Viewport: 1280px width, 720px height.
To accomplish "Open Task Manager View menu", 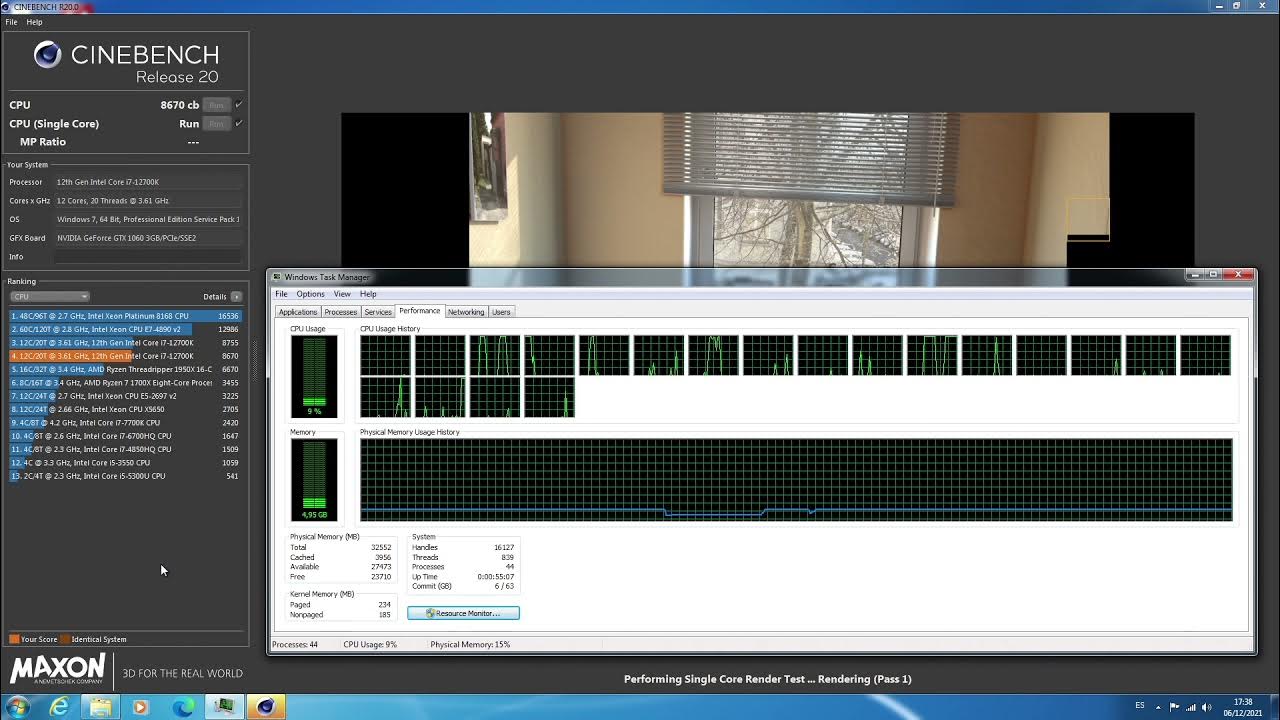I will coord(342,294).
